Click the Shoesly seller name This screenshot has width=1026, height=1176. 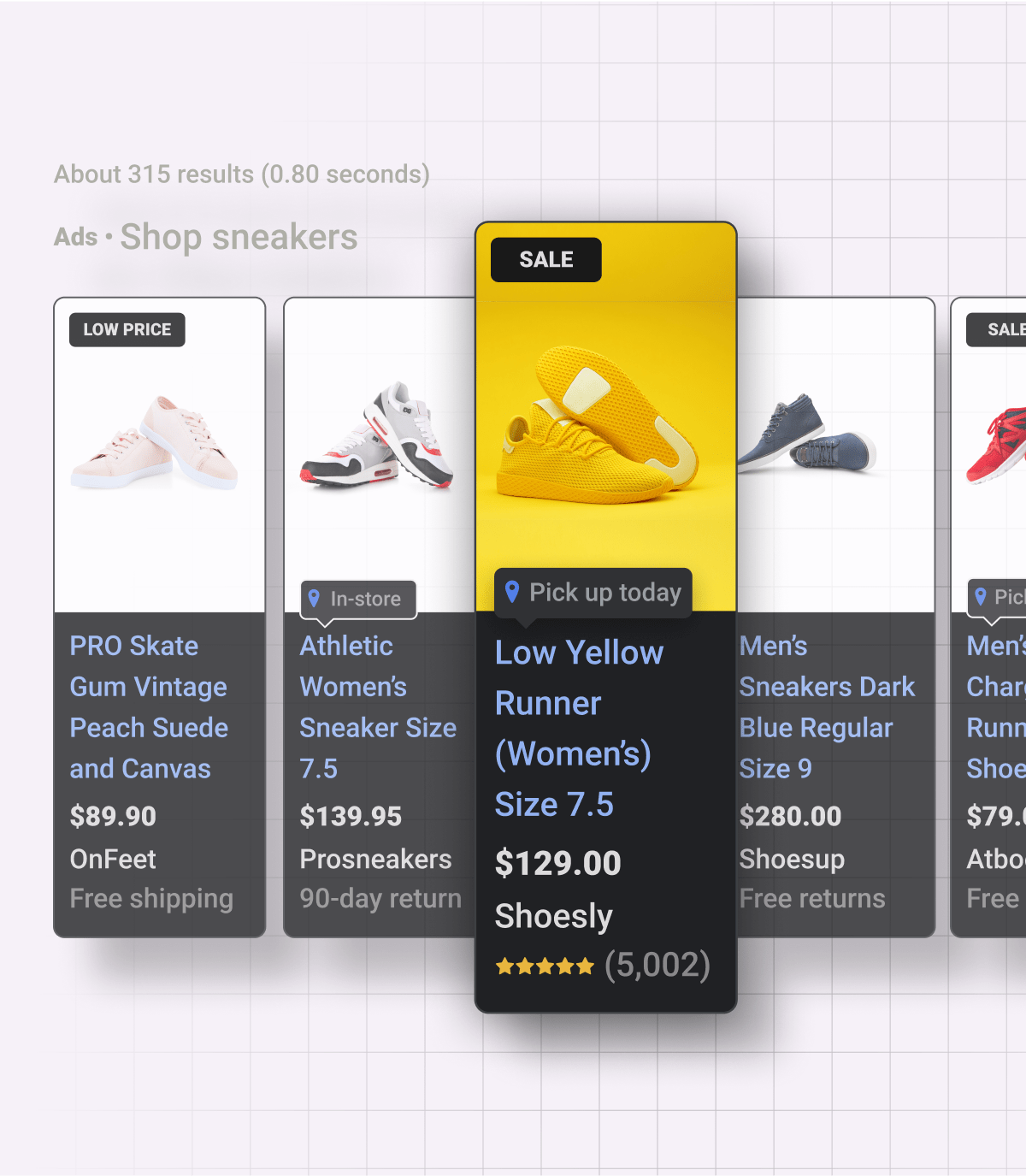(553, 916)
